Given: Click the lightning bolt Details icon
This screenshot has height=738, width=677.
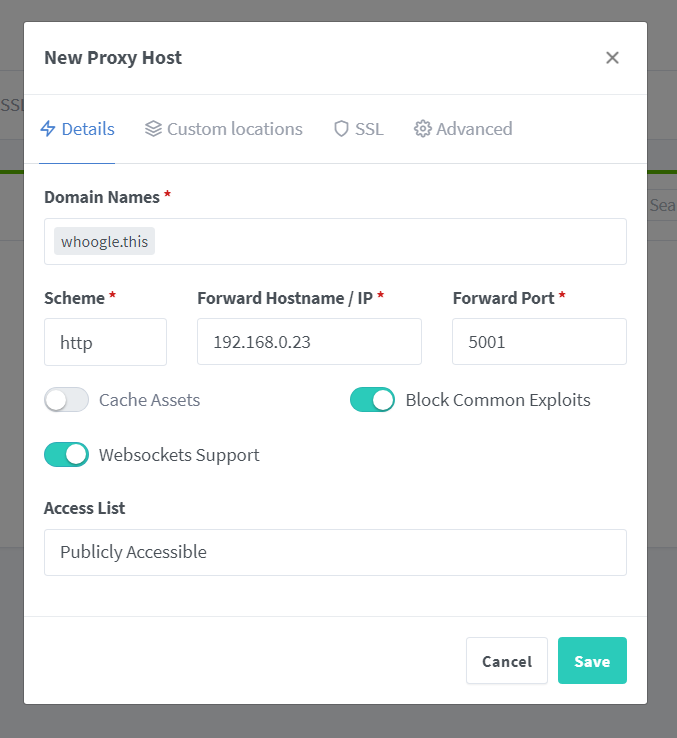Looking at the screenshot, I should (47, 129).
